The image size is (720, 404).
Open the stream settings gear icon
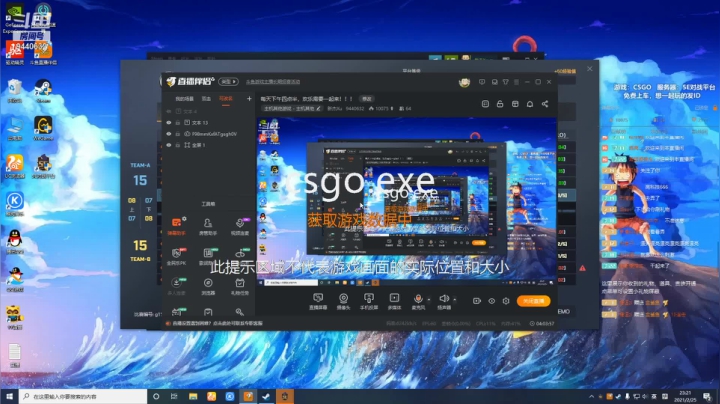[506, 301]
